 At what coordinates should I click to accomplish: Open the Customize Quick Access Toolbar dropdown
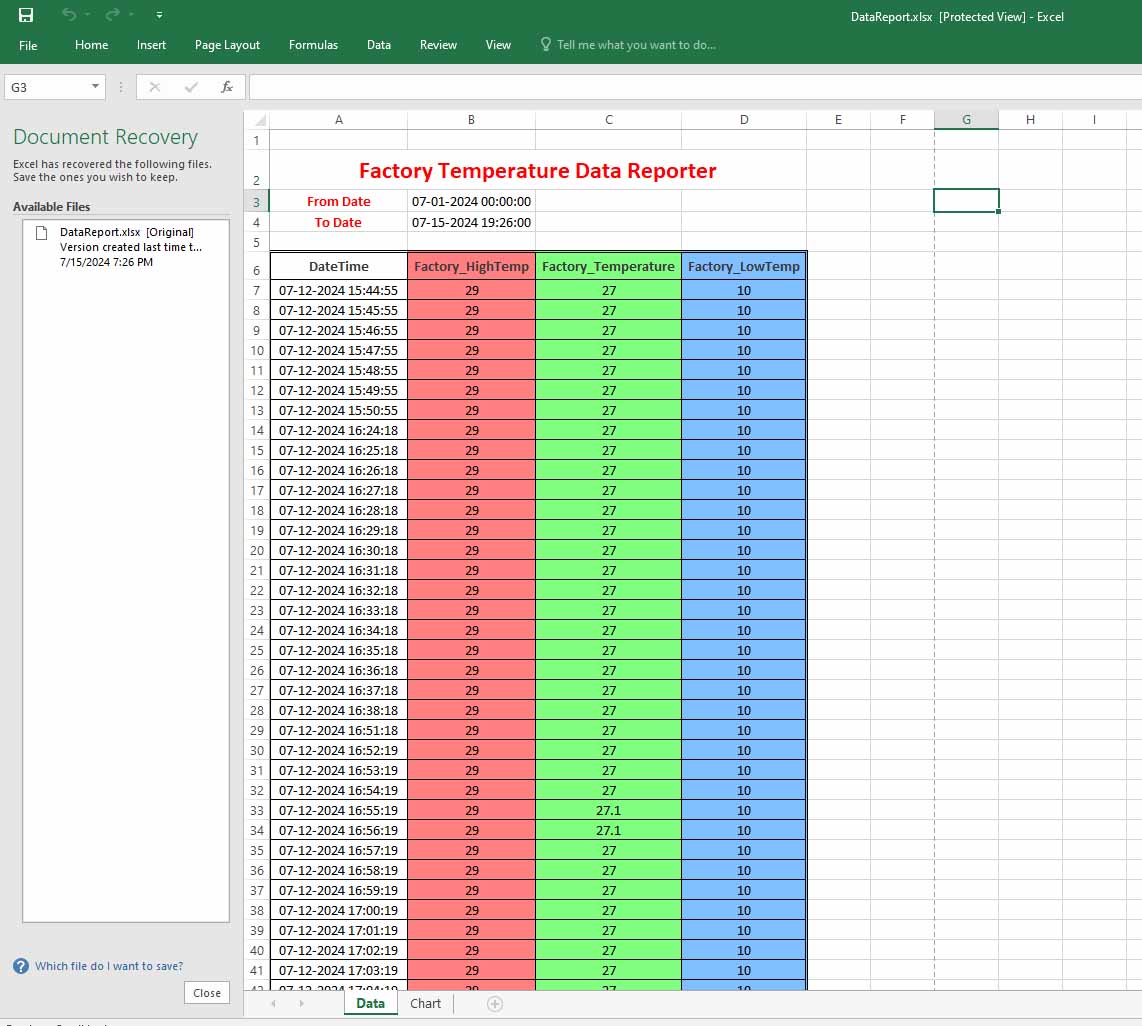coord(160,15)
